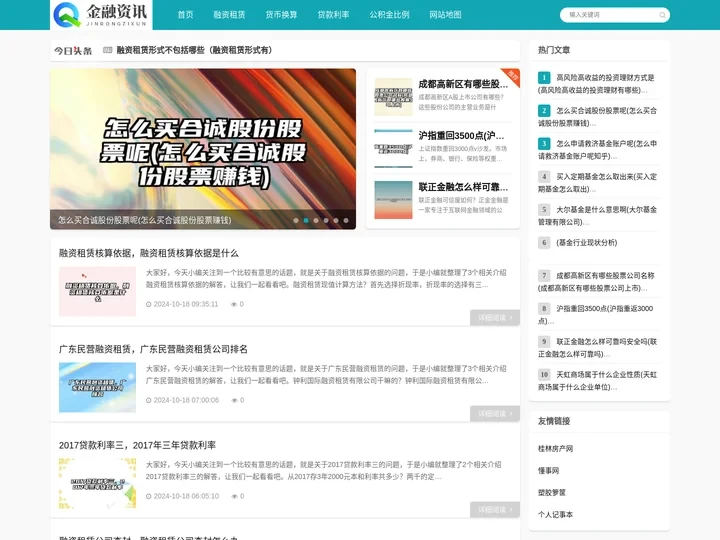Click the clock icon by 2024-10-18 09:35:11
The height and width of the screenshot is (540, 720).
point(148,304)
